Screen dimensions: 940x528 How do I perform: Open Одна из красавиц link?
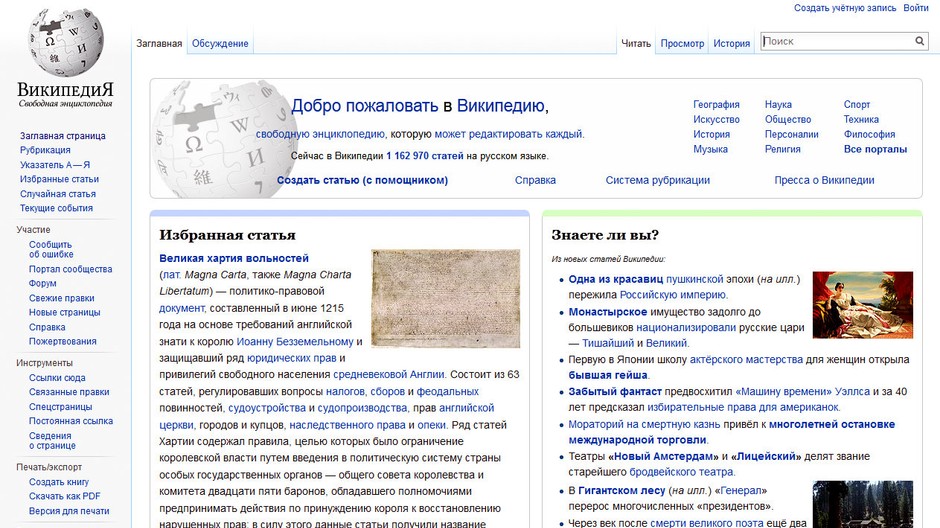coord(616,279)
